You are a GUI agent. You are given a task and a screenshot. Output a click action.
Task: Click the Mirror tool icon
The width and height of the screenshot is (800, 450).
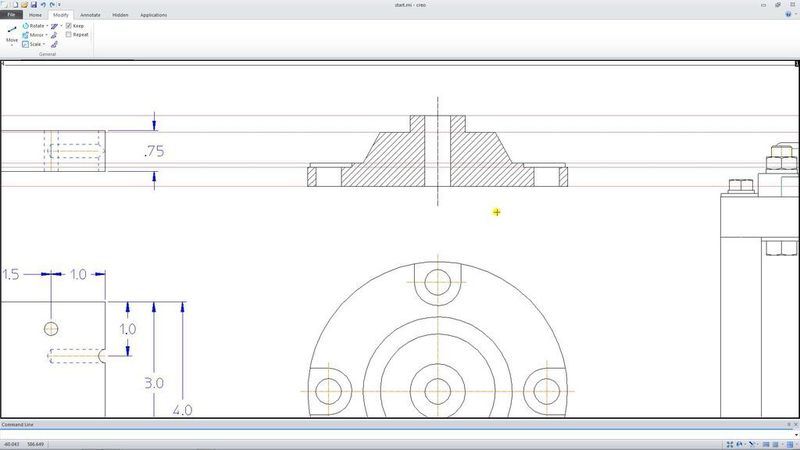pyautogui.click(x=26, y=34)
